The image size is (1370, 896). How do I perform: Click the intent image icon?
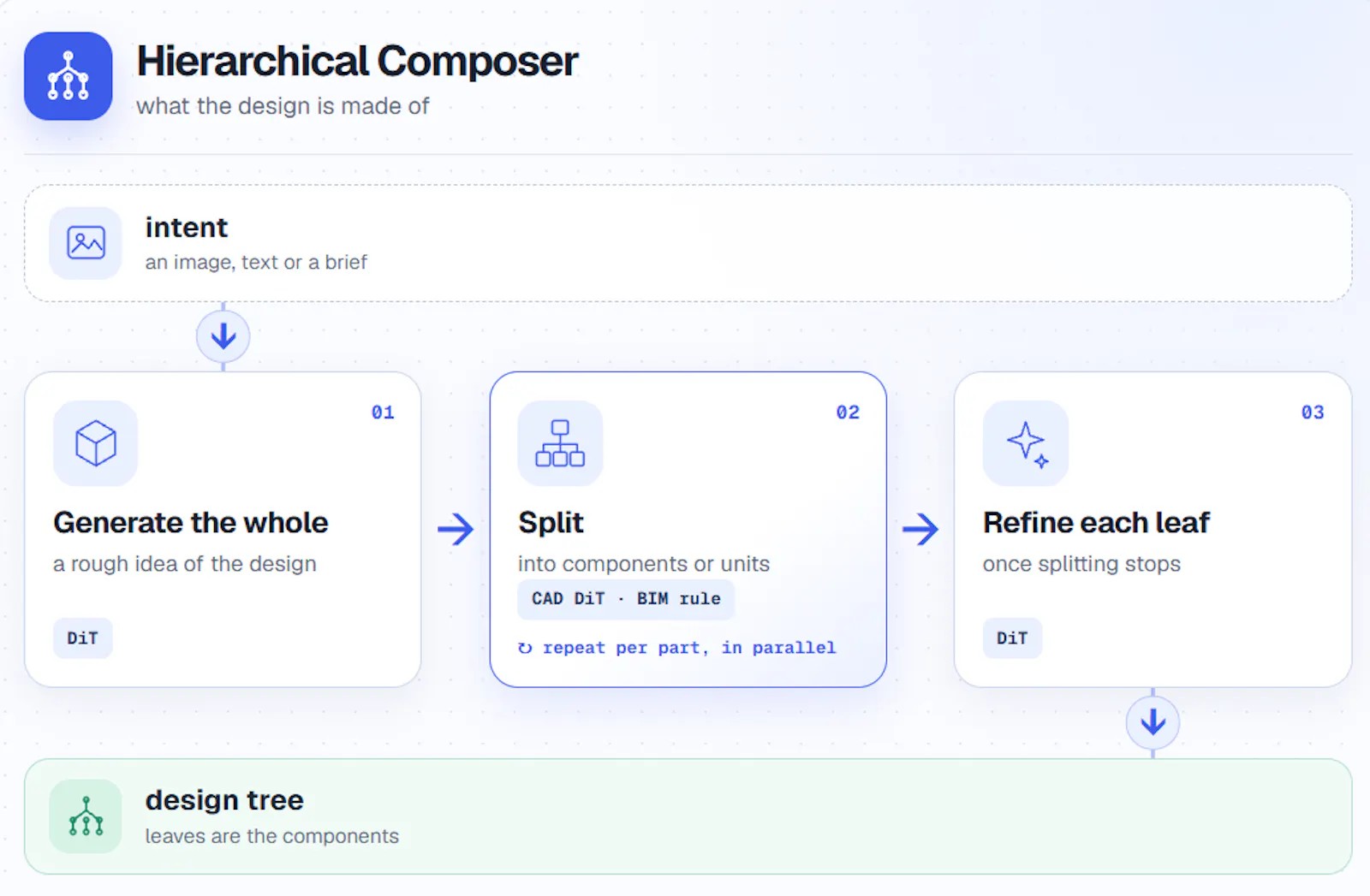[86, 243]
